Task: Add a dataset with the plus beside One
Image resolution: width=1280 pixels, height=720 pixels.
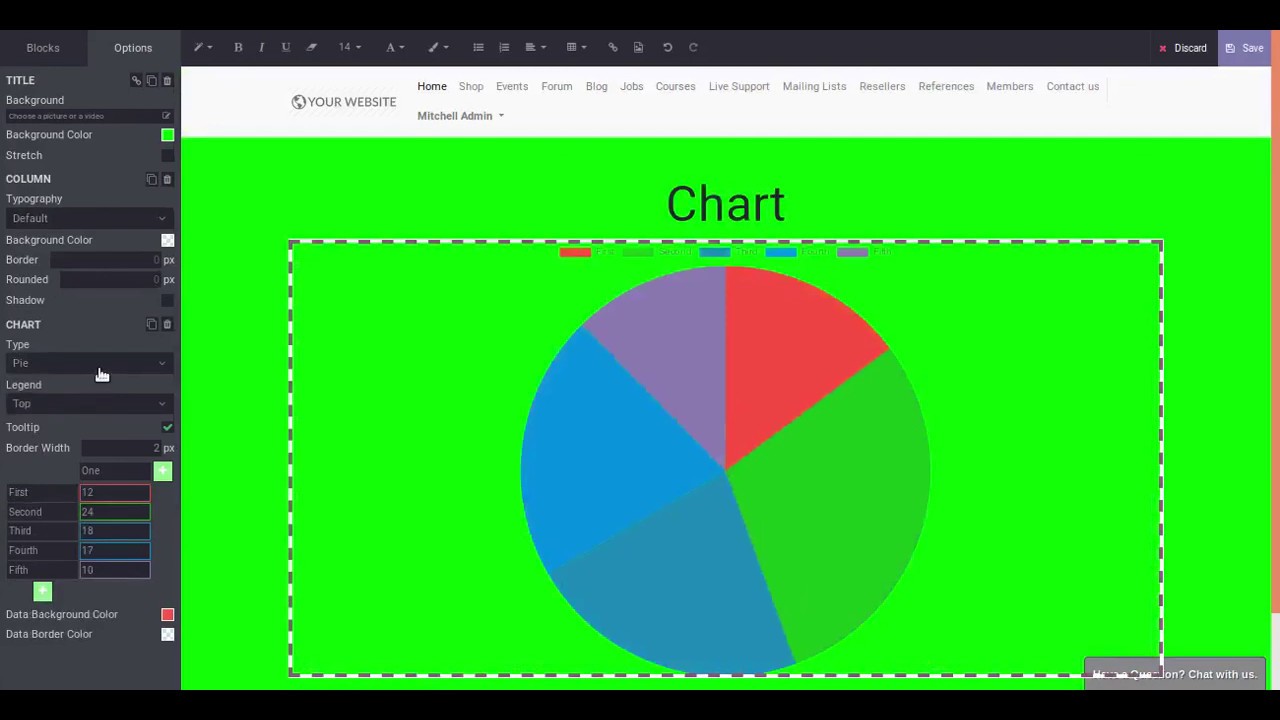Action: click(163, 470)
